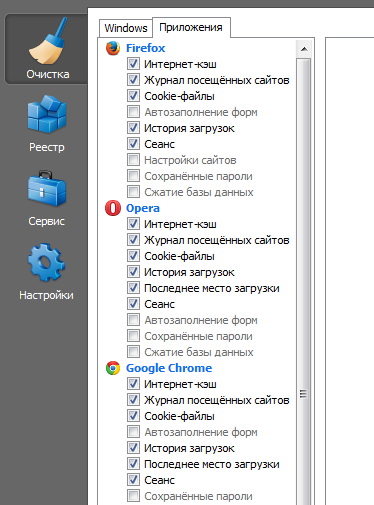Enable Opera Сжатие базы данных checkbox
The width and height of the screenshot is (374, 505).
[x=133, y=352]
